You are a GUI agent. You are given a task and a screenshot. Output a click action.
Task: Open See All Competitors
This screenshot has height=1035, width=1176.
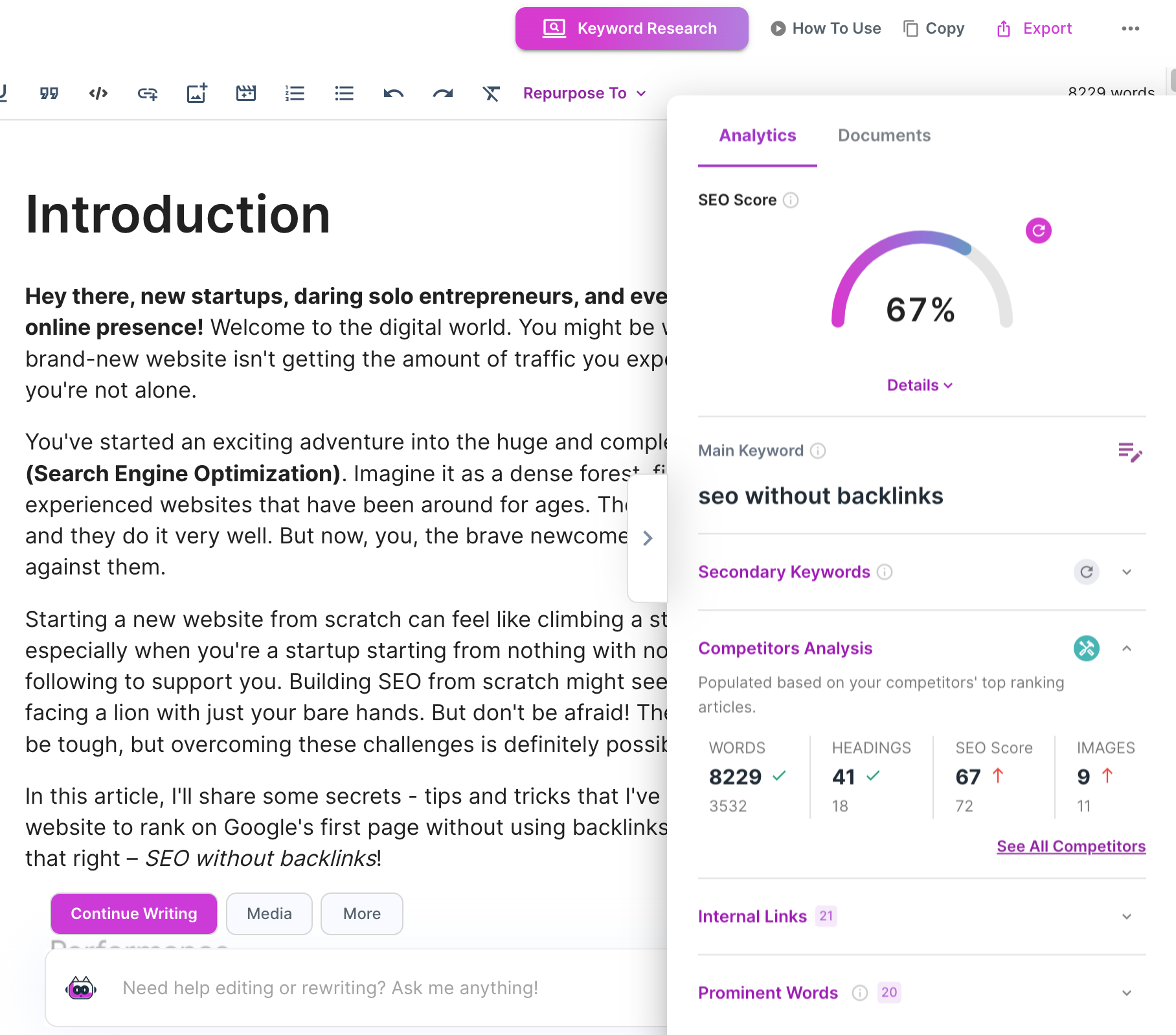click(1070, 846)
